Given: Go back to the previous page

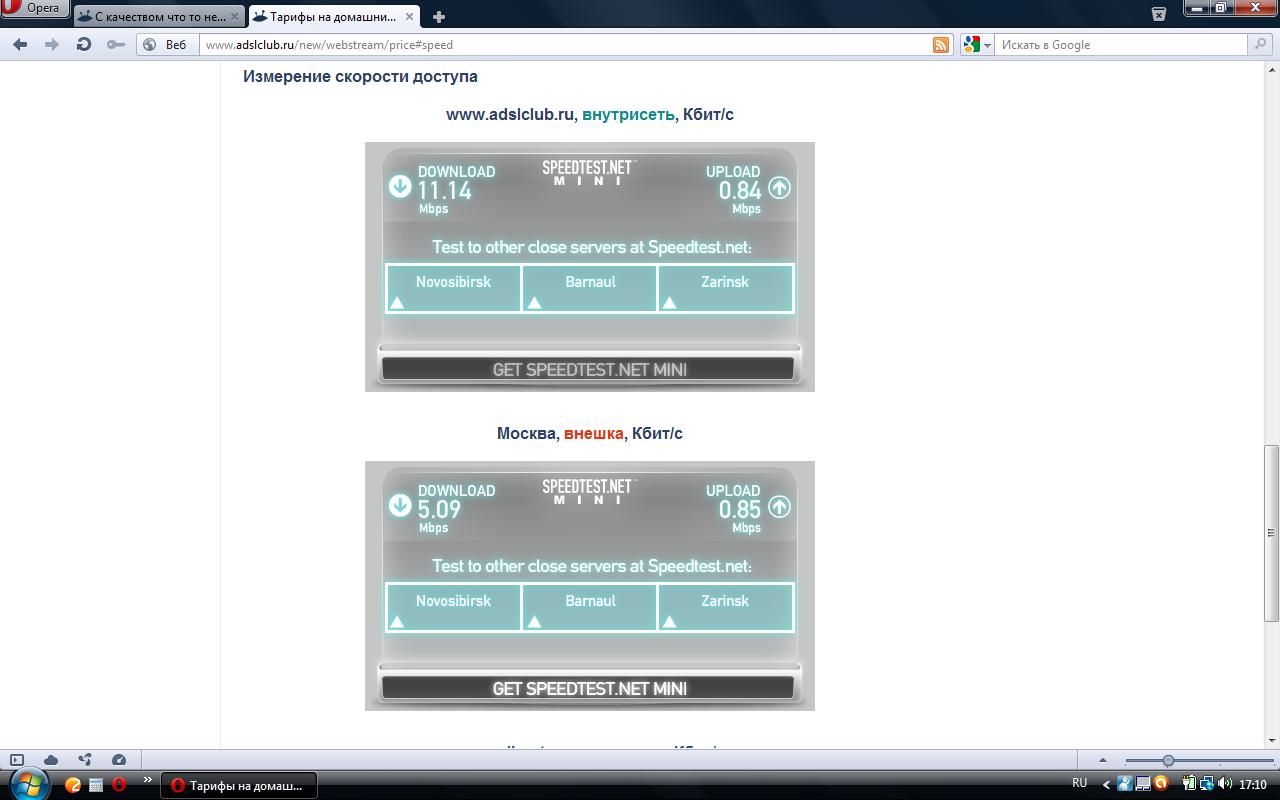Looking at the screenshot, I should pyautogui.click(x=20, y=45).
